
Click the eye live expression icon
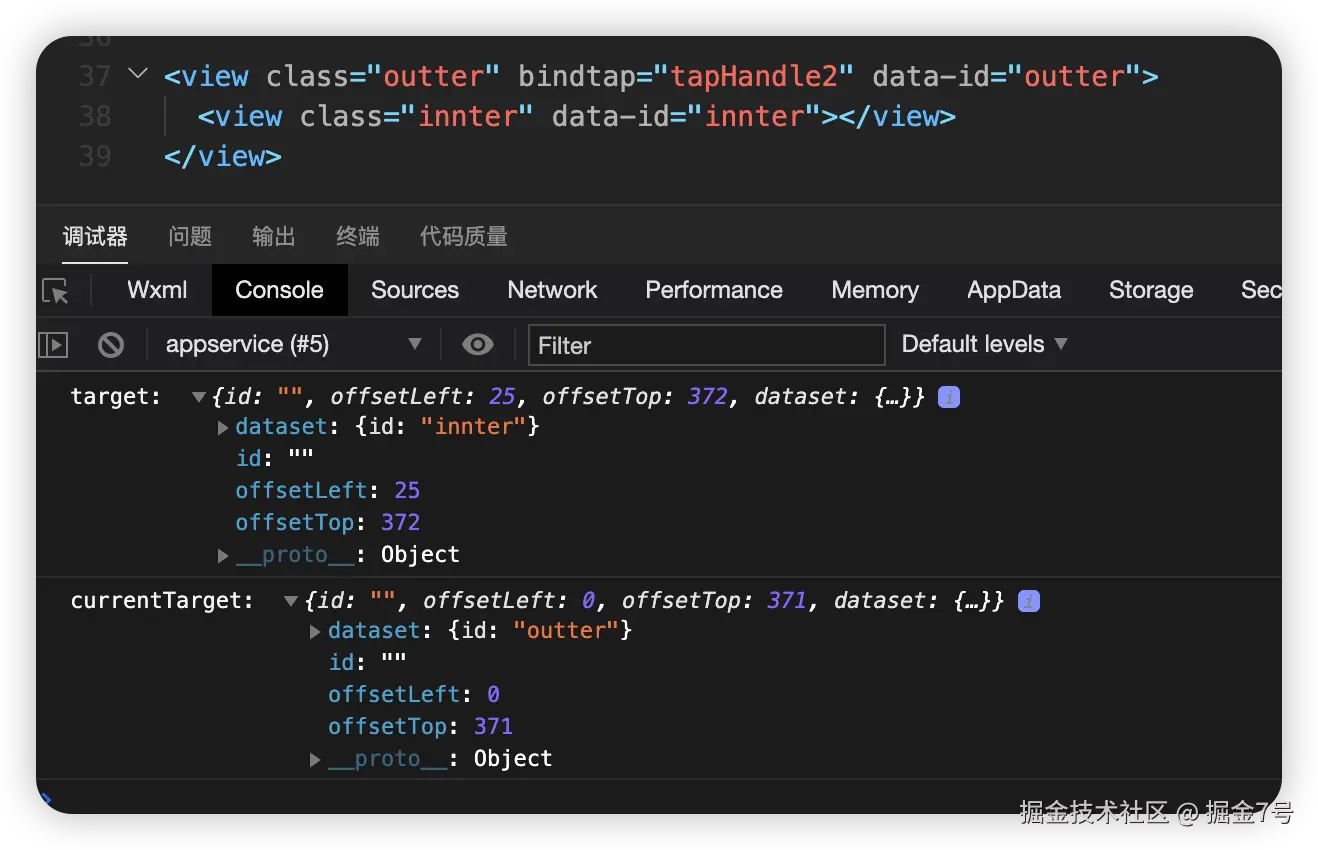[x=478, y=345]
